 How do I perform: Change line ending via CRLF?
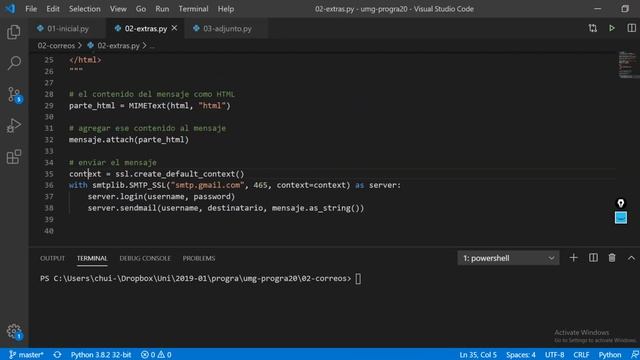(581, 355)
